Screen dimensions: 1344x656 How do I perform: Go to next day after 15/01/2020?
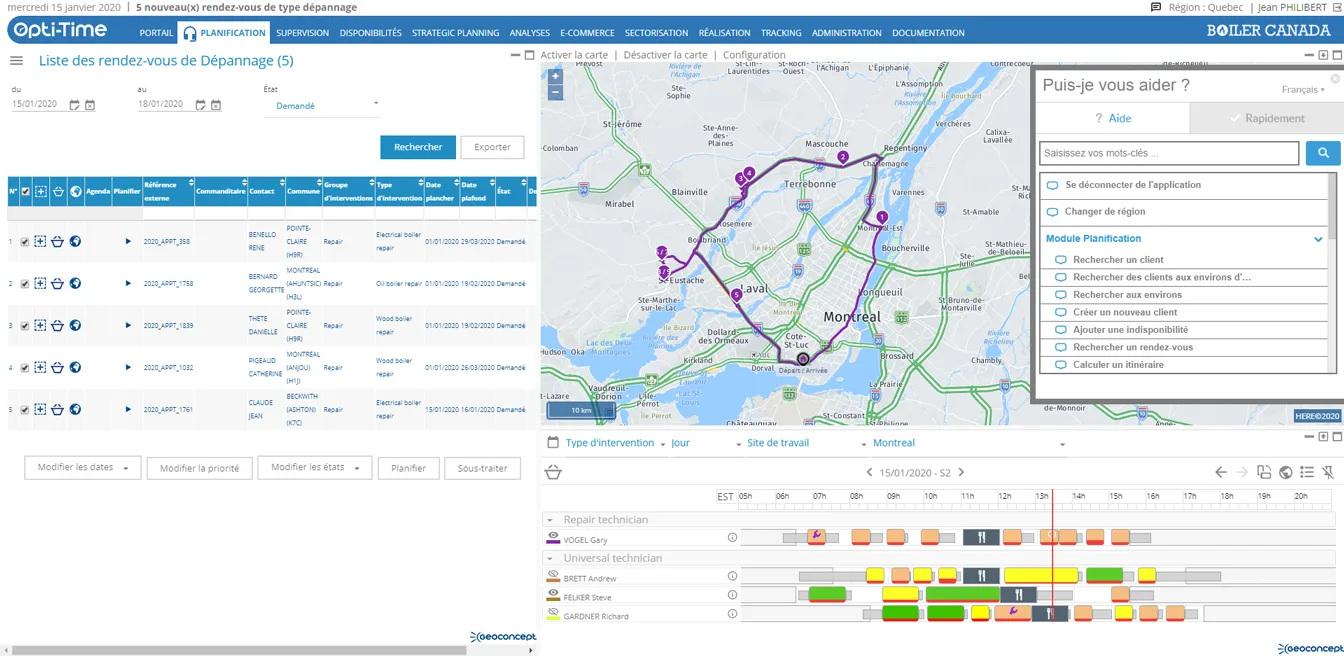coord(962,472)
